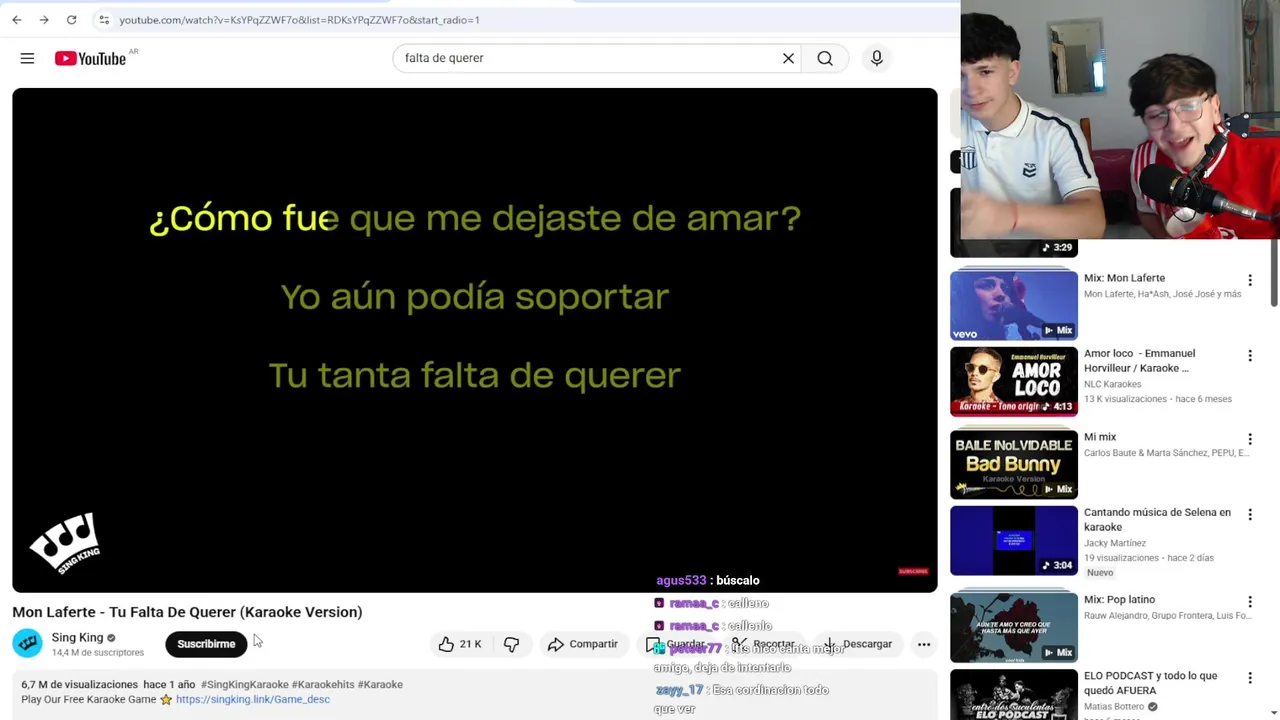Share video using Compartir button
The height and width of the screenshot is (720, 1280).
click(583, 644)
